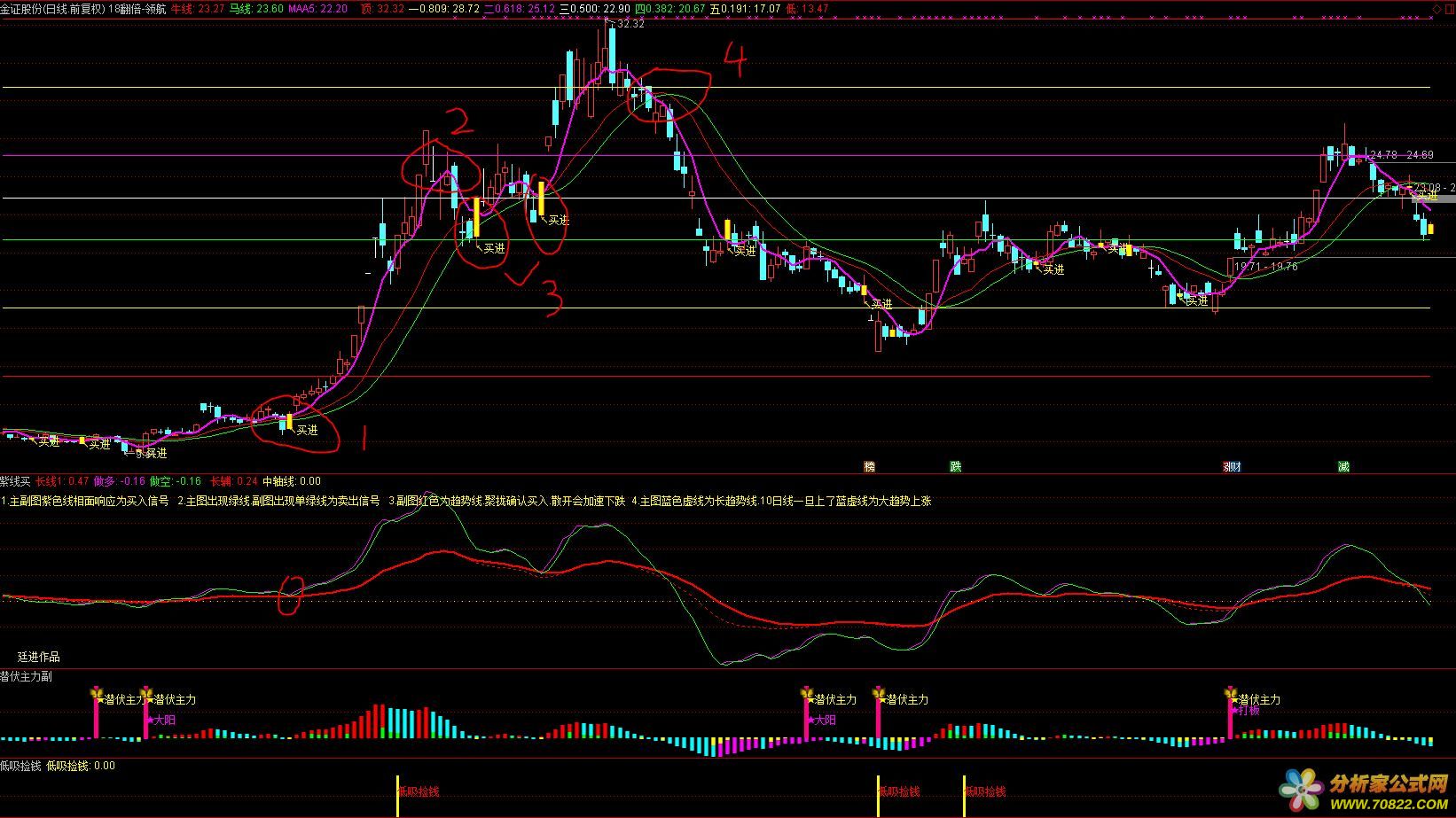Select the 做多: -0.16 value

(x=119, y=481)
